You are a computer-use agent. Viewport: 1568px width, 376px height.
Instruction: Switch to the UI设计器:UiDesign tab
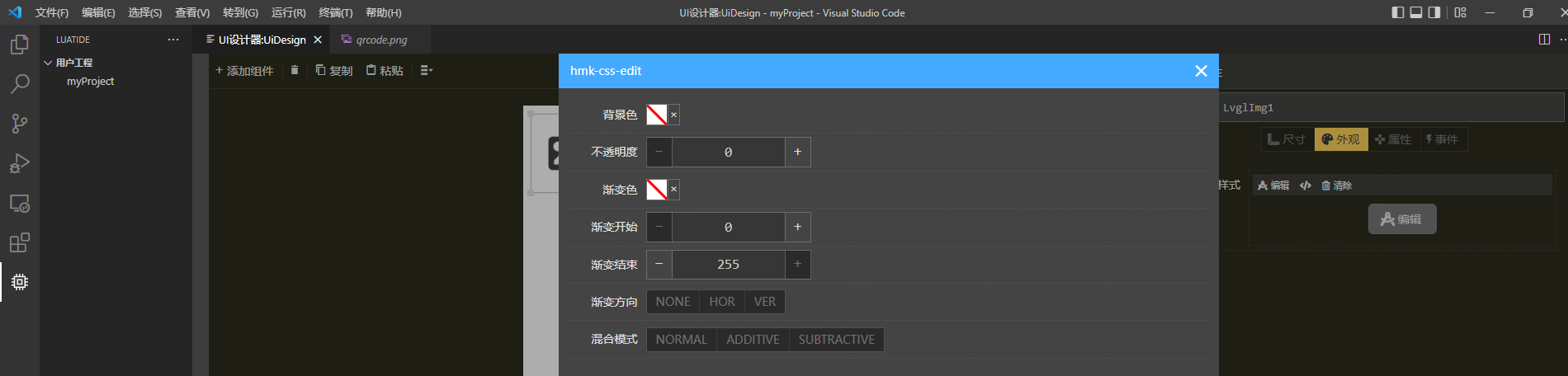point(262,40)
